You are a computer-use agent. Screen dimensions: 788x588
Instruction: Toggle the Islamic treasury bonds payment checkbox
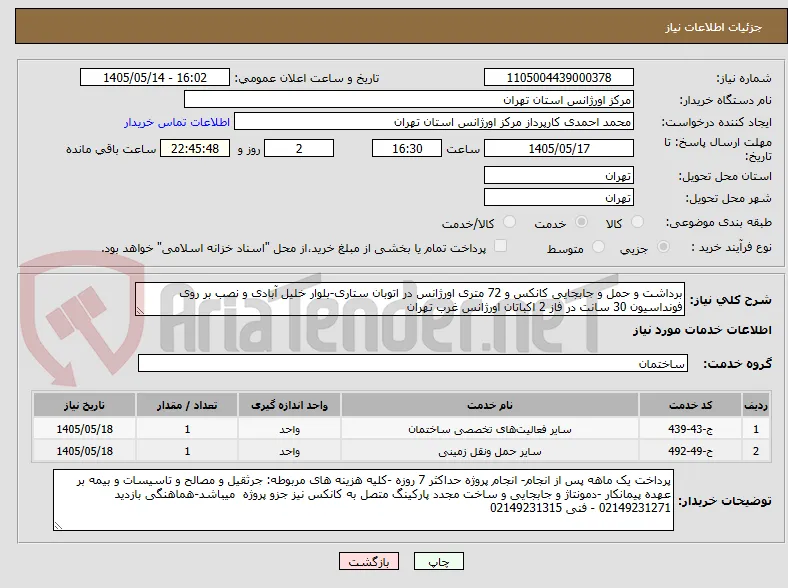501,246
